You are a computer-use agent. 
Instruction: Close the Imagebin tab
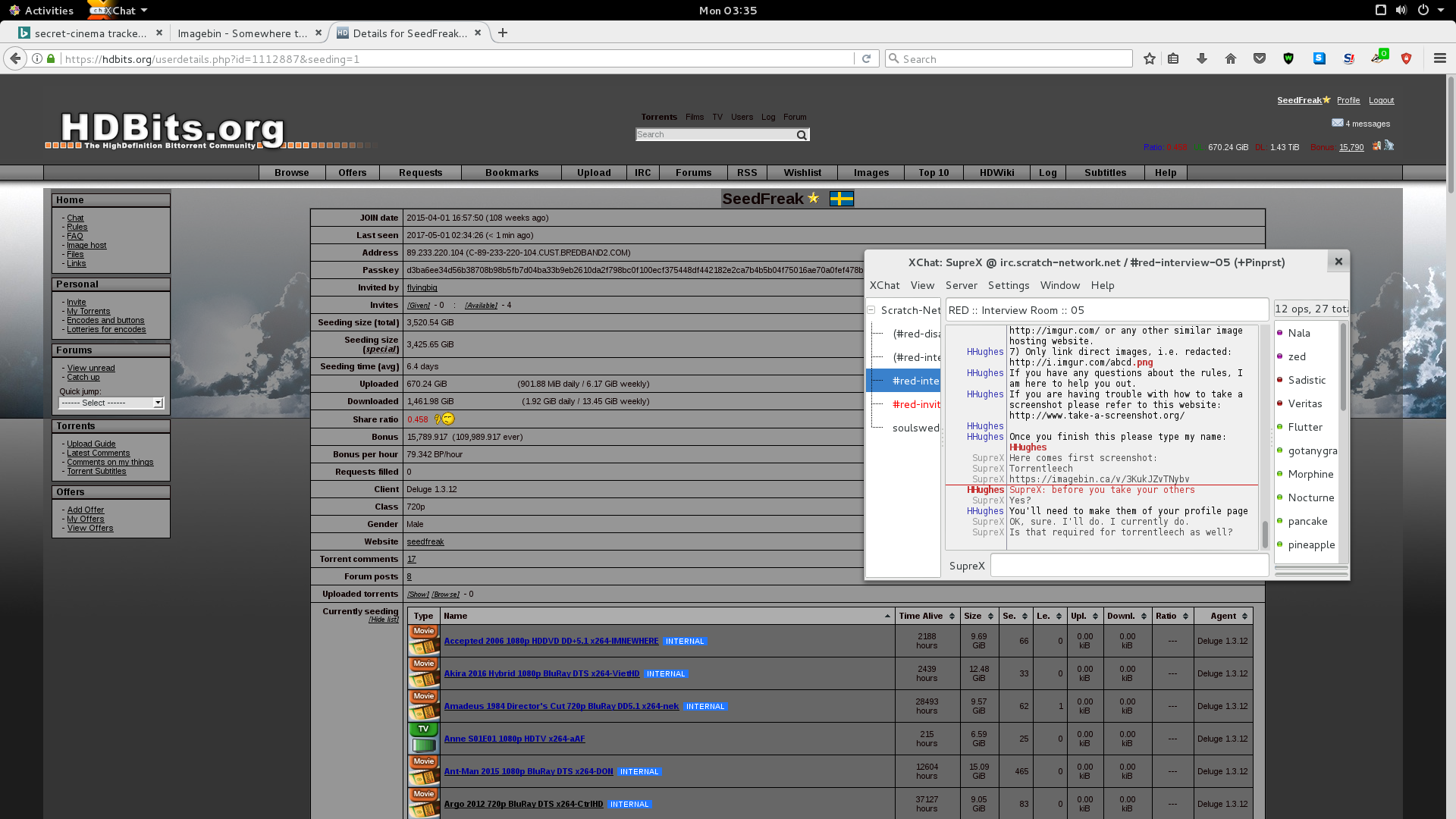pos(318,33)
